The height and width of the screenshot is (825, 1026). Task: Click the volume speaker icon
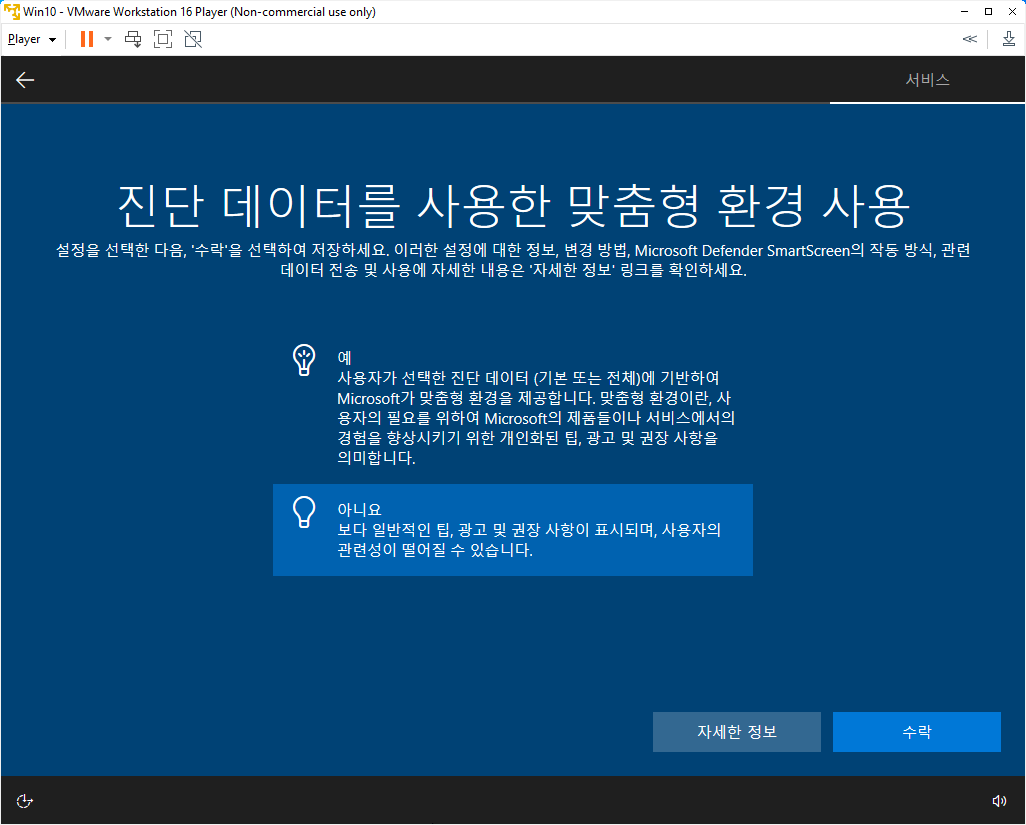(x=999, y=801)
